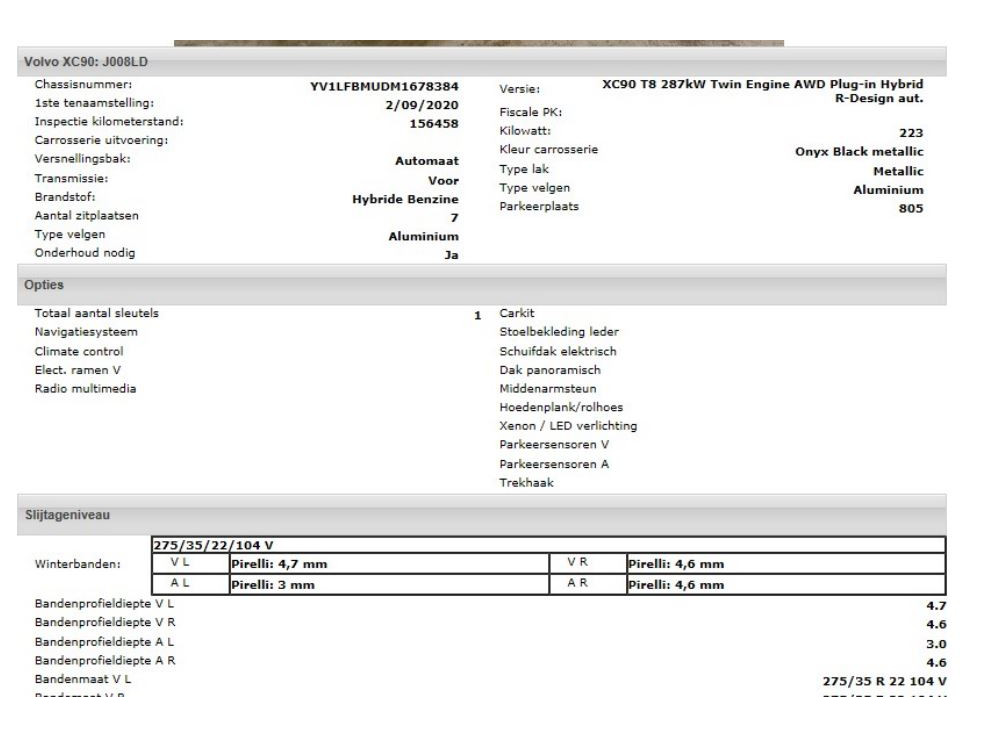Click the 'Elect. ramen V' option
This screenshot has height=736, width=982.
pos(78,370)
